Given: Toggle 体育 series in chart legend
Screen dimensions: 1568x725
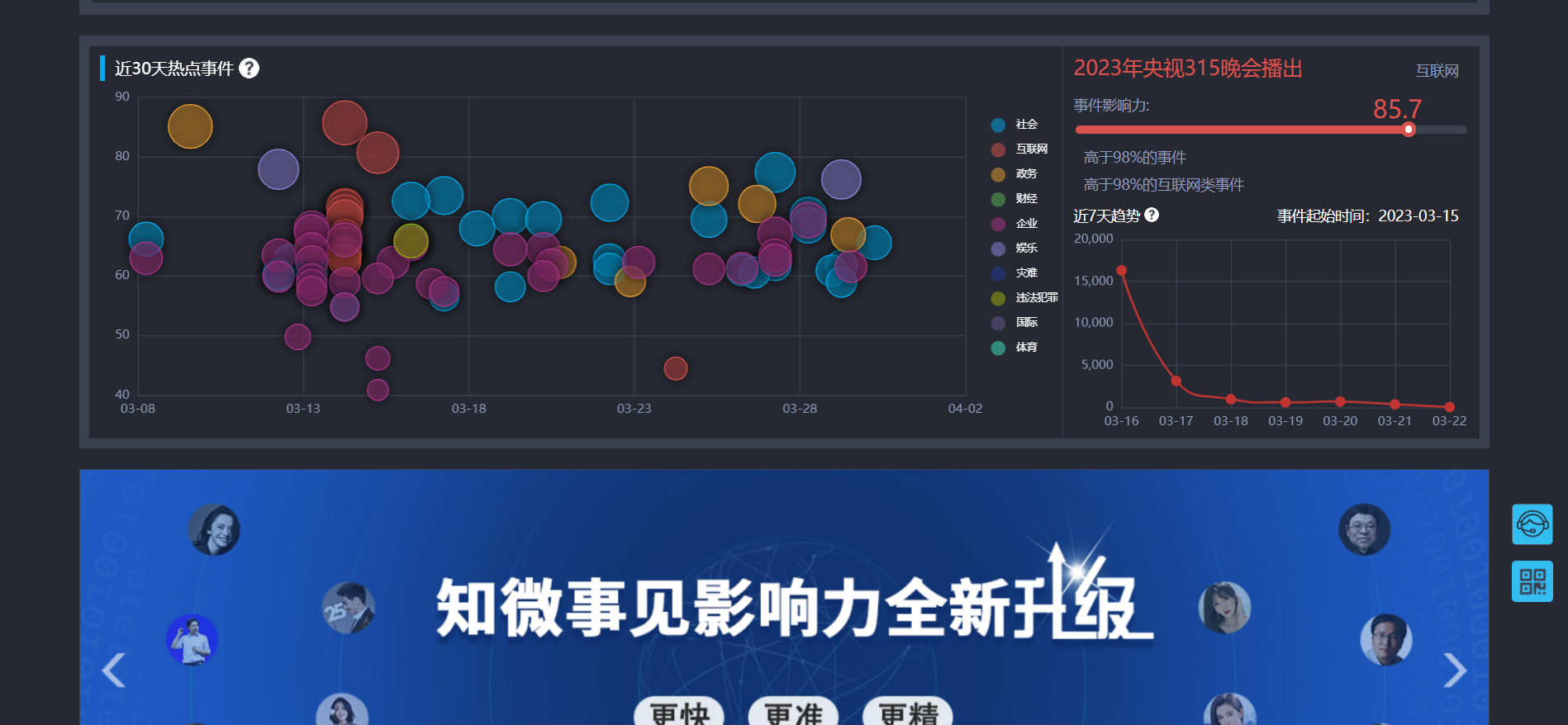Looking at the screenshot, I should tap(1014, 348).
